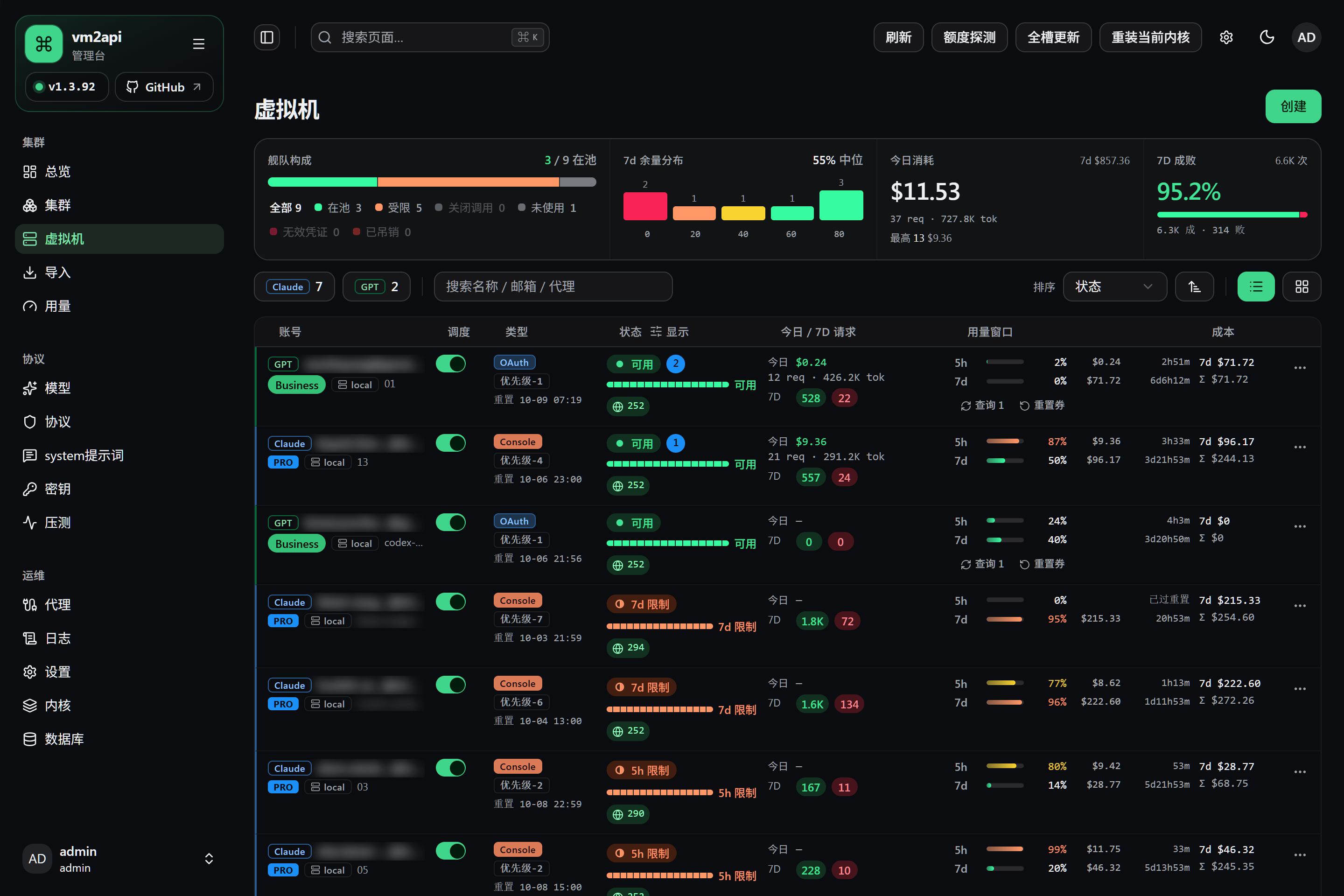Click the AD avatar in the top bar
This screenshot has width=1344, height=896.
point(1306,37)
